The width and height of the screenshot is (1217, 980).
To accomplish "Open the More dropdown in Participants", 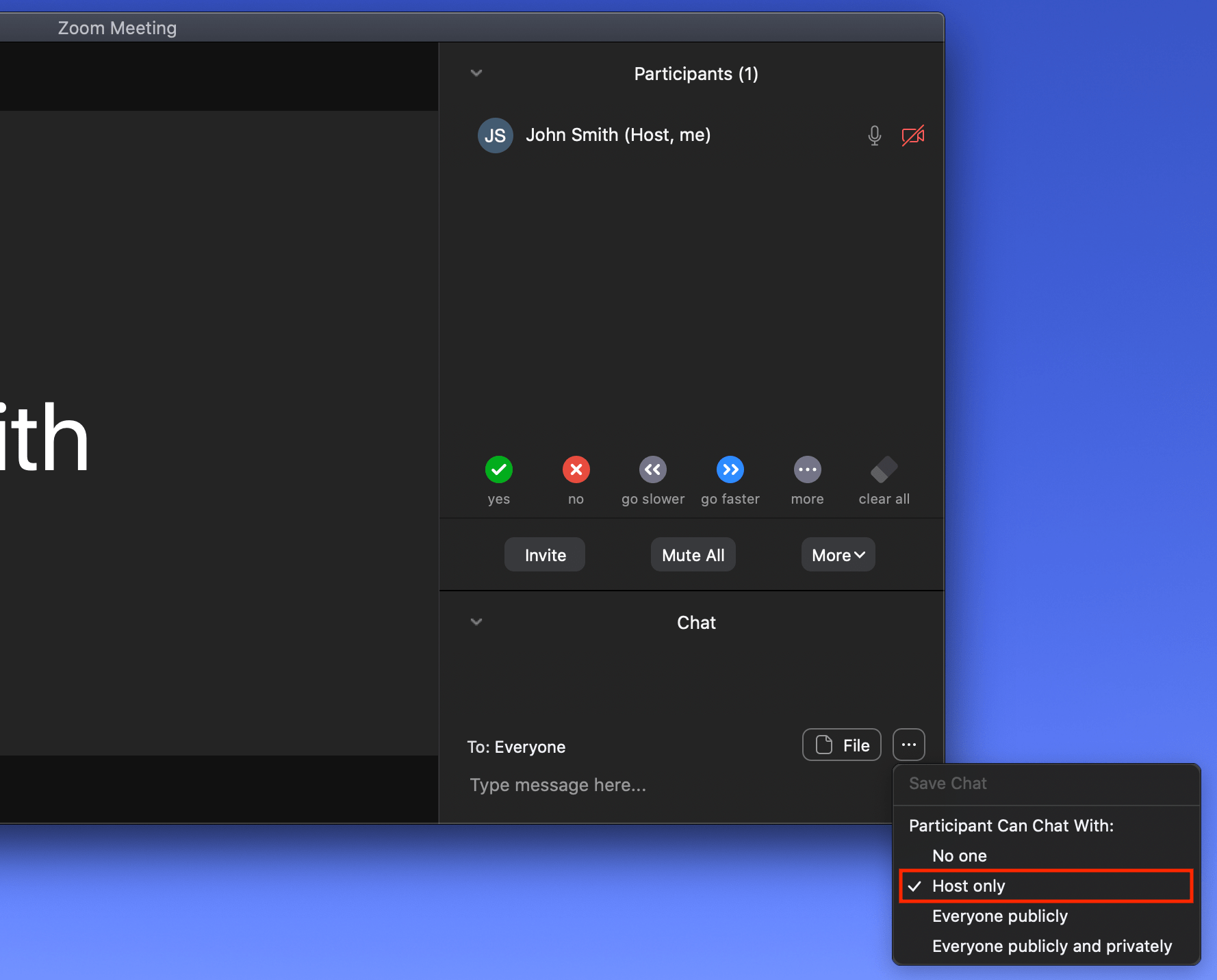I will 838,555.
